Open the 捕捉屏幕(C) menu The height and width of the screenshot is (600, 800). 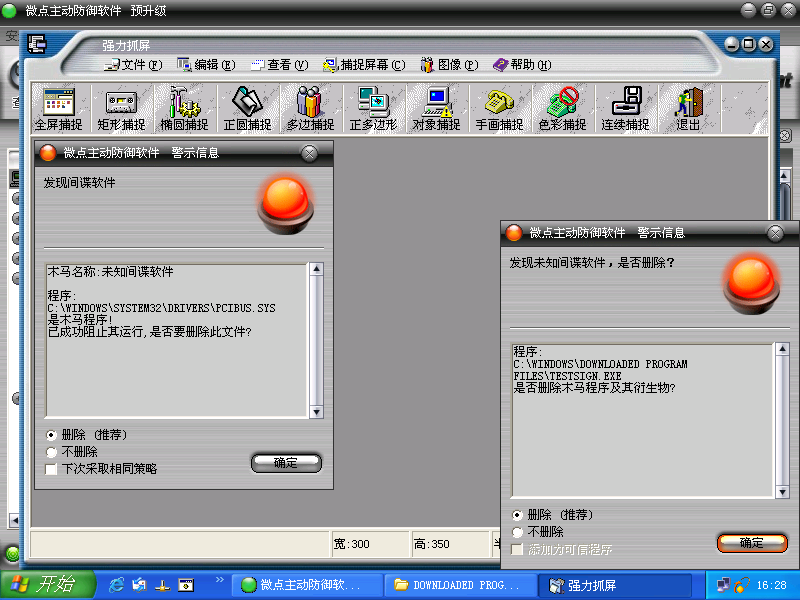(x=364, y=65)
